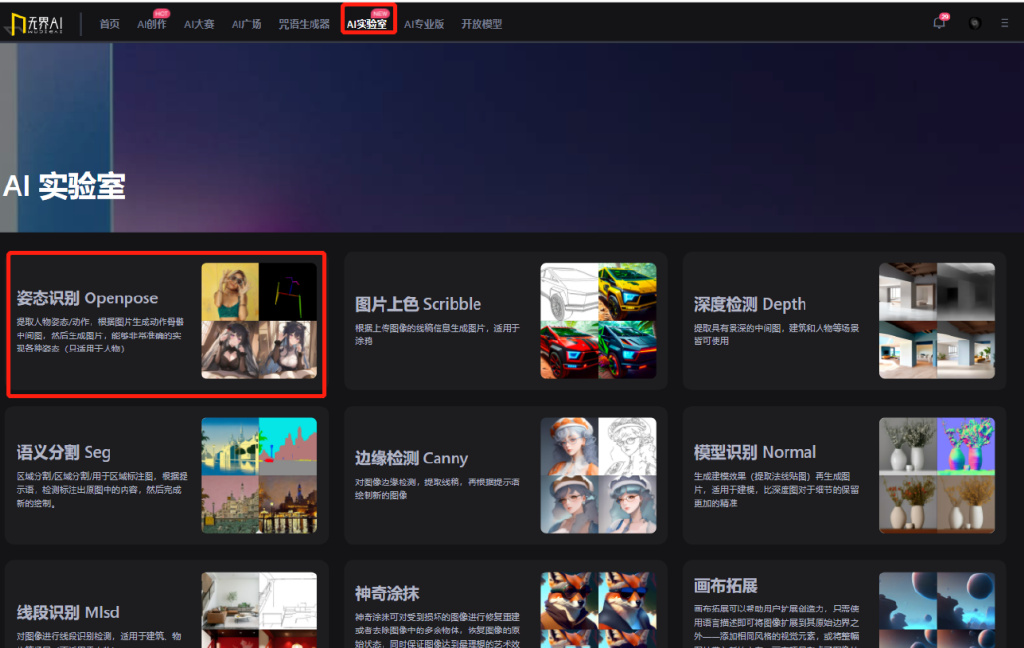
Task: Open the hamburger menu icon
Action: [x=1004, y=24]
